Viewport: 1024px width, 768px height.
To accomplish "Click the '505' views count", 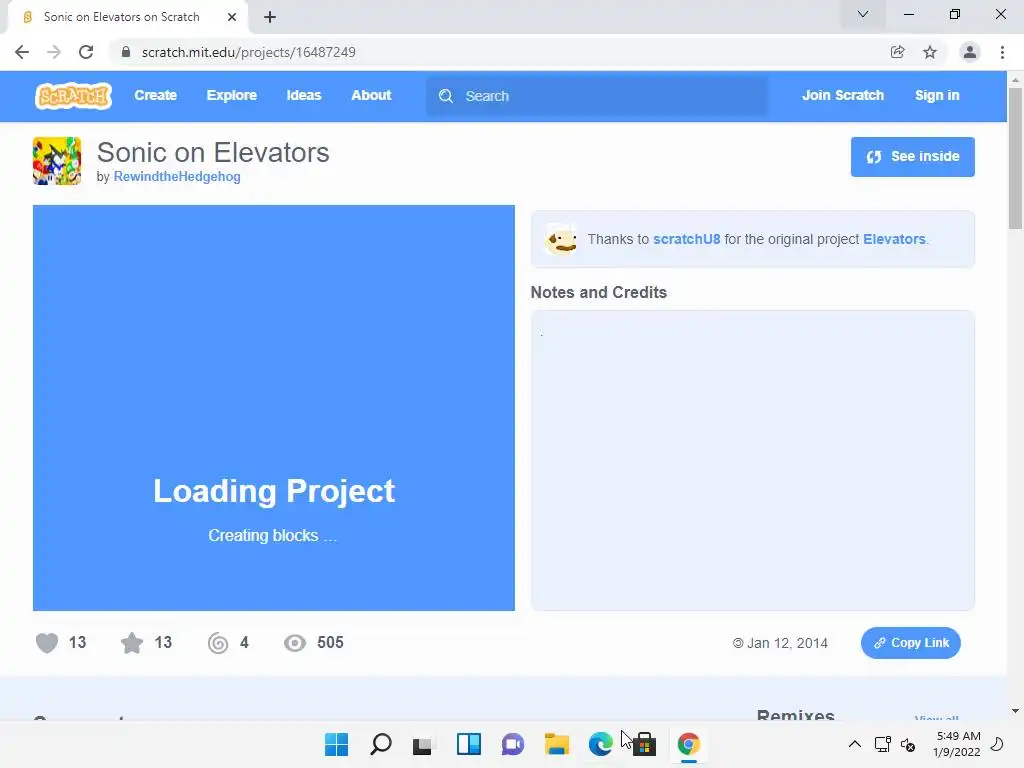I will point(330,643).
